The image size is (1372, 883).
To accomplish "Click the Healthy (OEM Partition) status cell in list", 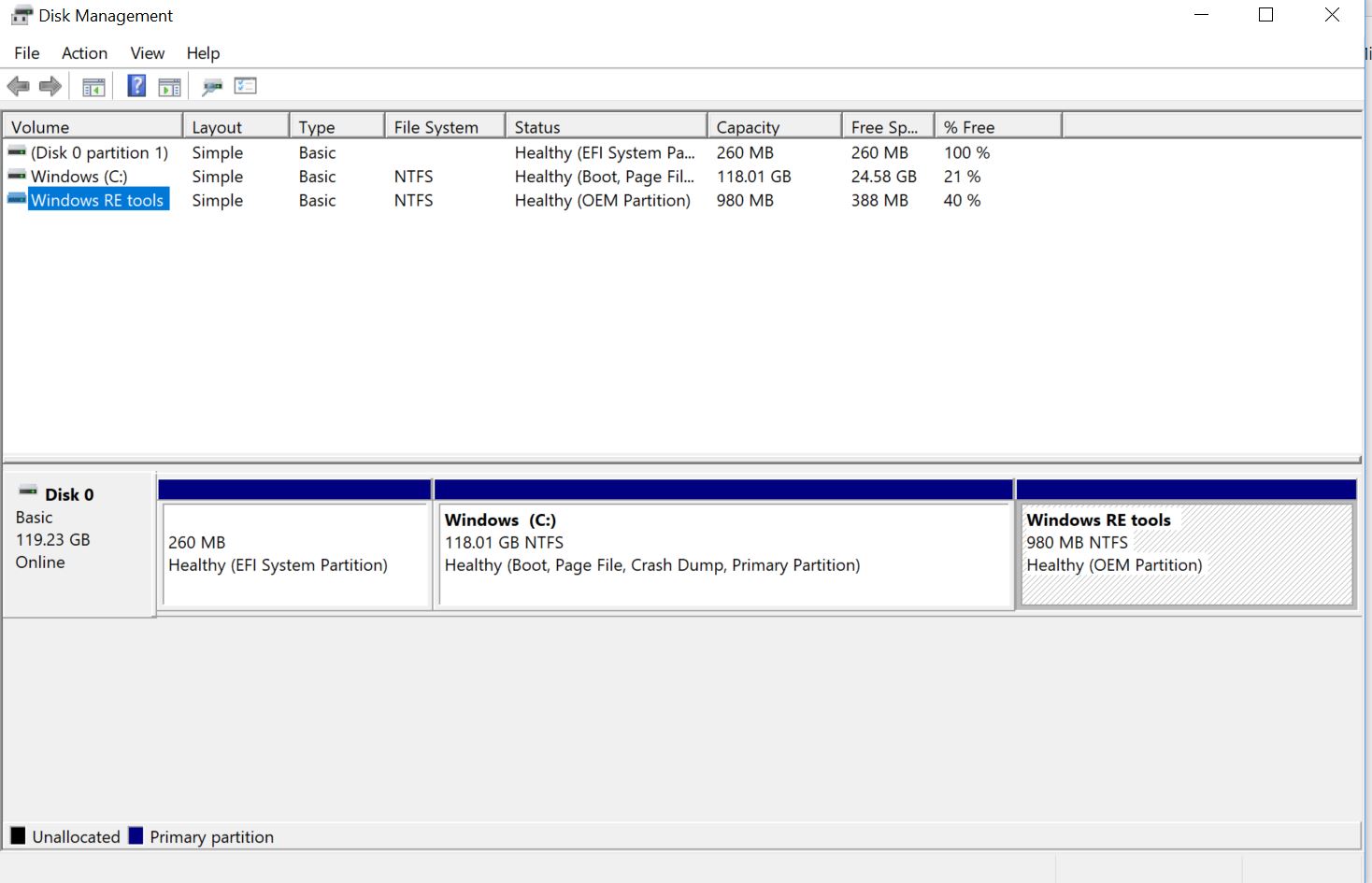I will 603,200.
